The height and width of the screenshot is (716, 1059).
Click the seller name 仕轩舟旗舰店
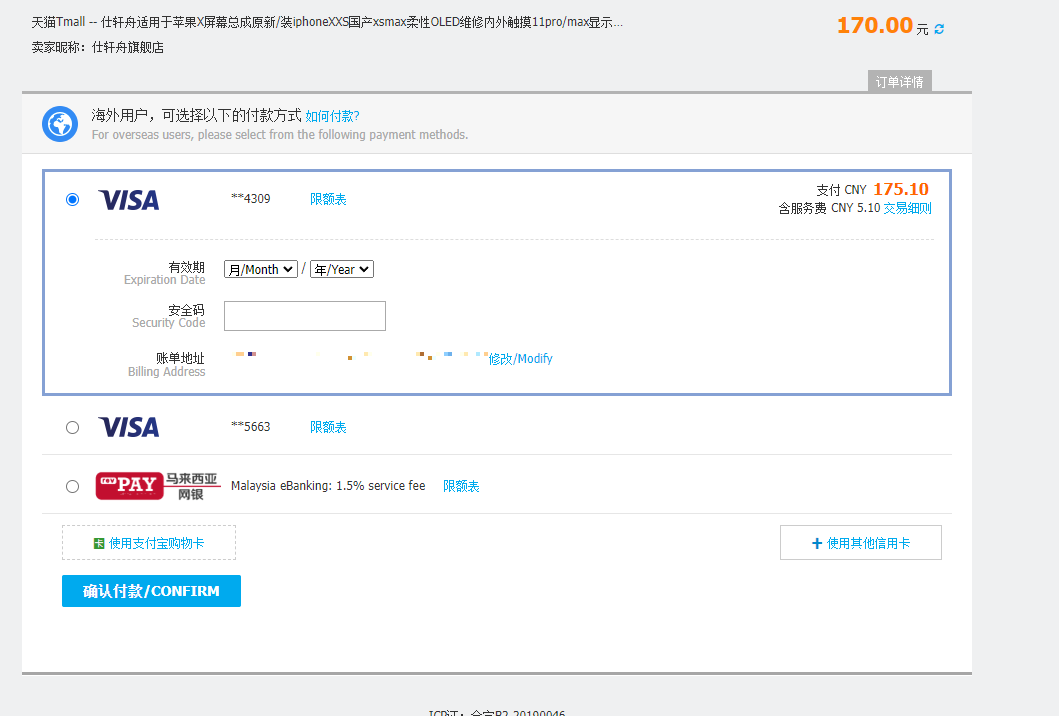[128, 47]
